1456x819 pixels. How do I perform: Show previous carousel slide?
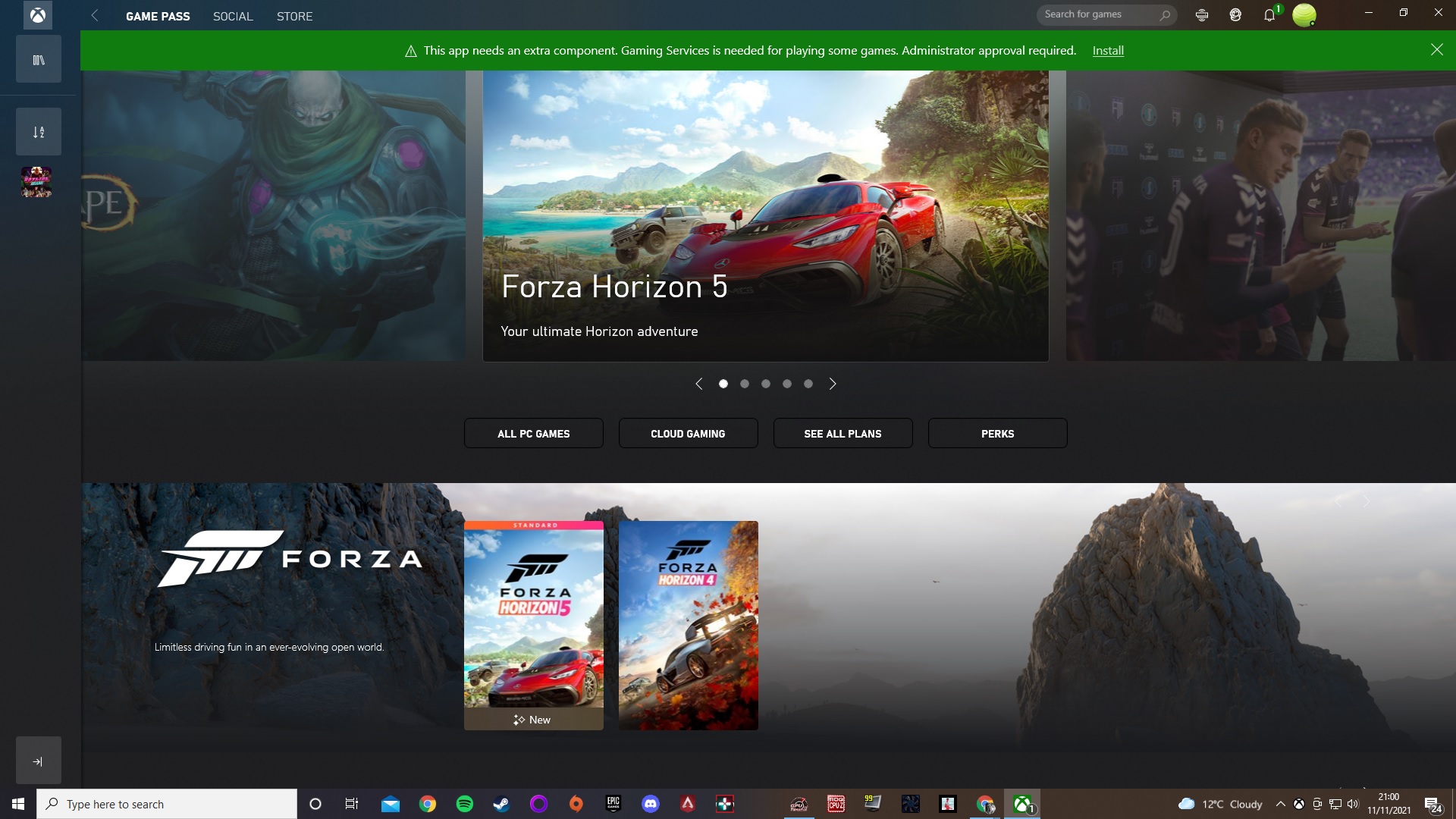click(x=699, y=384)
